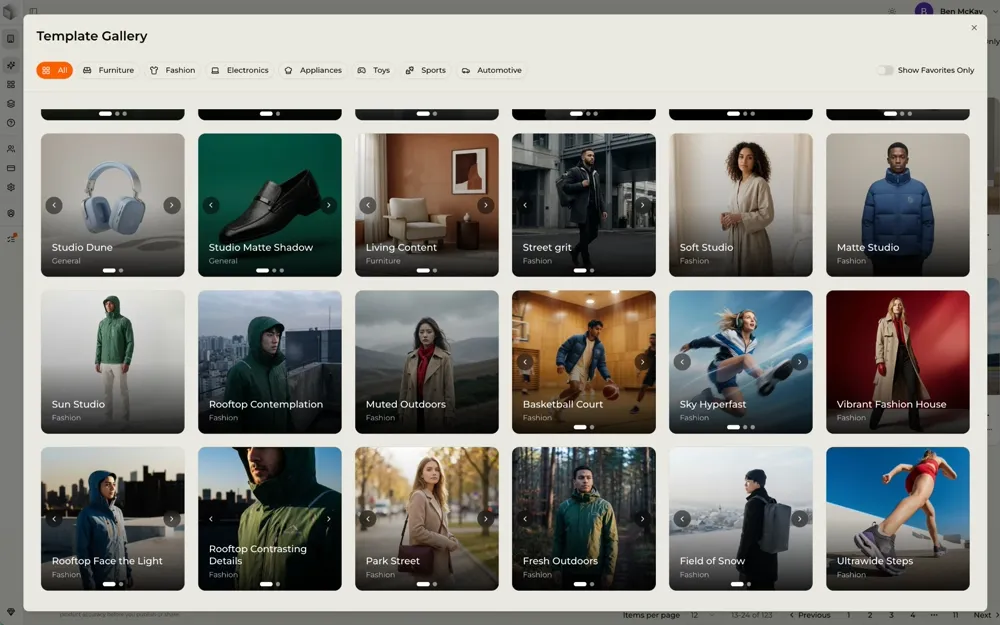This screenshot has width=1000, height=625.
Task: Click the Previous page link in background
Action: pyautogui.click(x=810, y=615)
